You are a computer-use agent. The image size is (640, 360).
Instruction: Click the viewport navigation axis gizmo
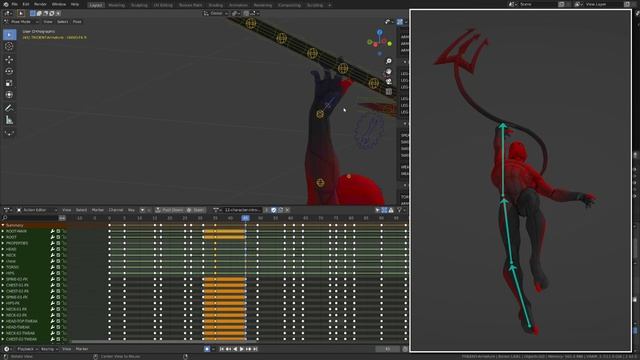coord(380,41)
